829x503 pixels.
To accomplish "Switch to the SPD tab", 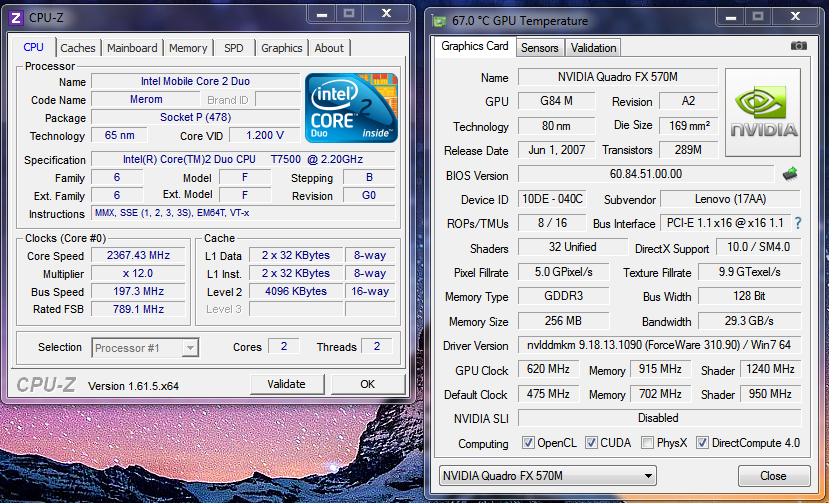I will (x=234, y=48).
